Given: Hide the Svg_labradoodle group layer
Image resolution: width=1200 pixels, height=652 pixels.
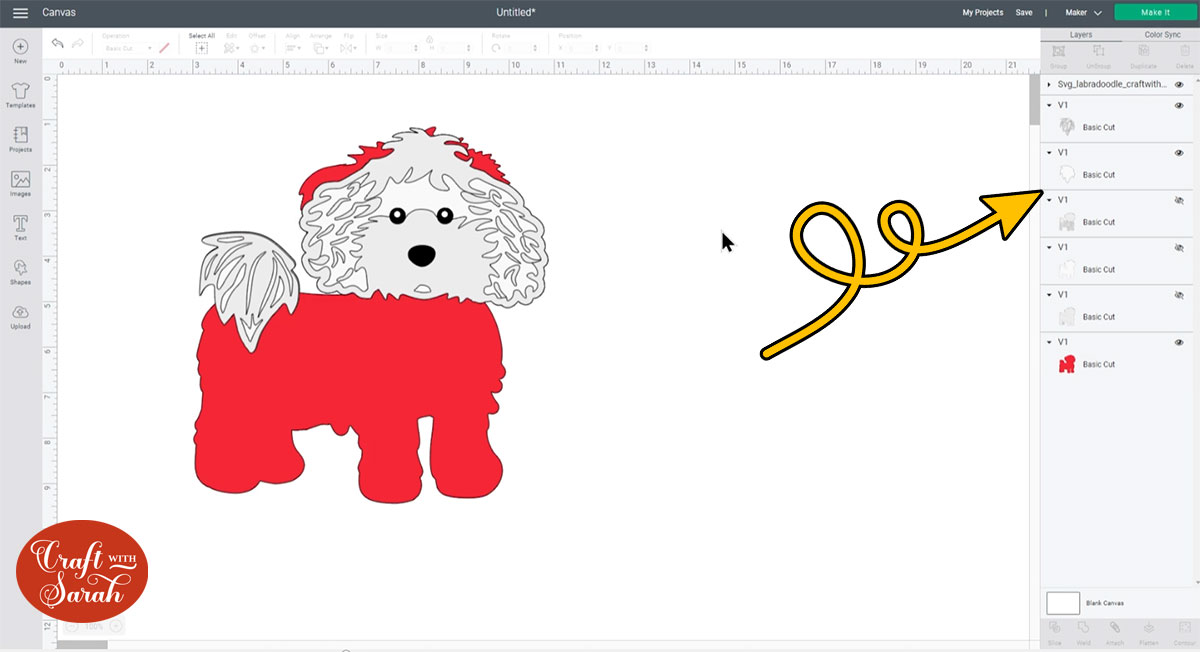Looking at the screenshot, I should pos(1179,85).
